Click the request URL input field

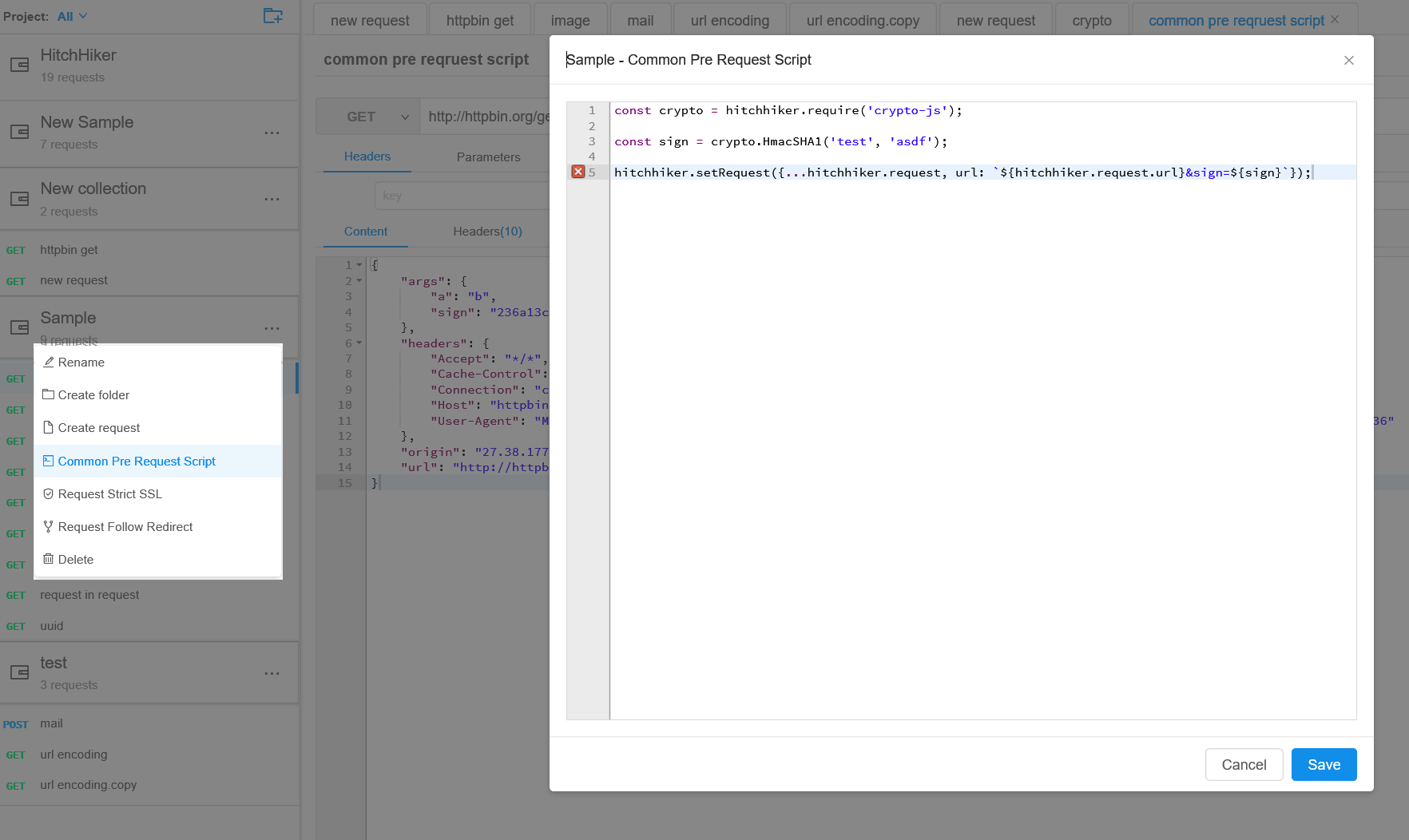487,117
